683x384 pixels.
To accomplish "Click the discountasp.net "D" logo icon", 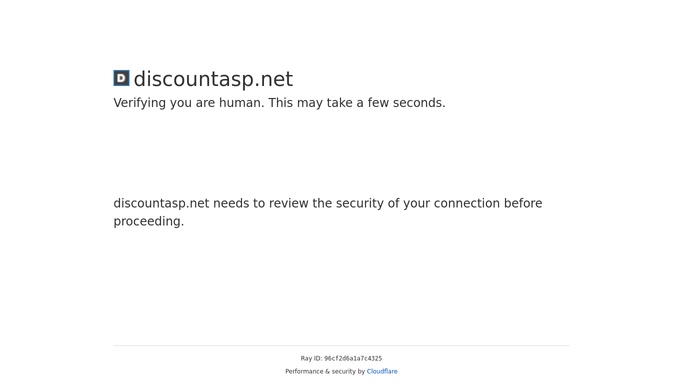I will 122,78.
